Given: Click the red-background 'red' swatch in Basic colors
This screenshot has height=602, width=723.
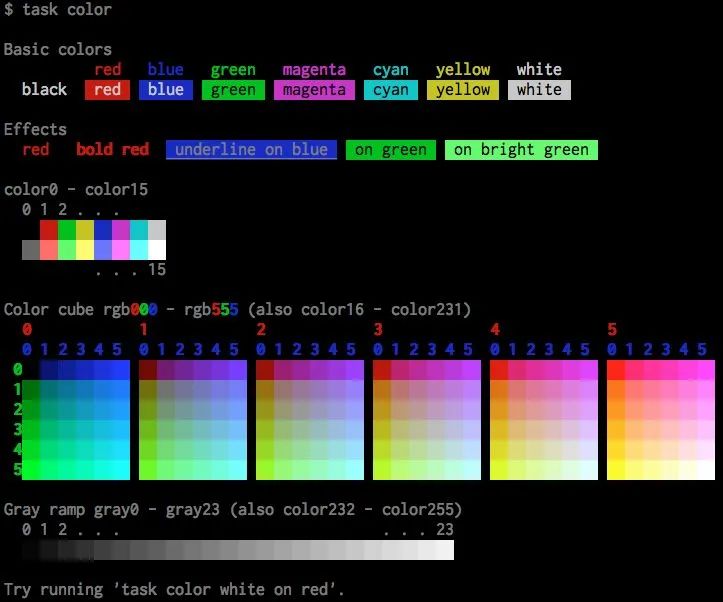Looking at the screenshot, I should coord(107,90).
